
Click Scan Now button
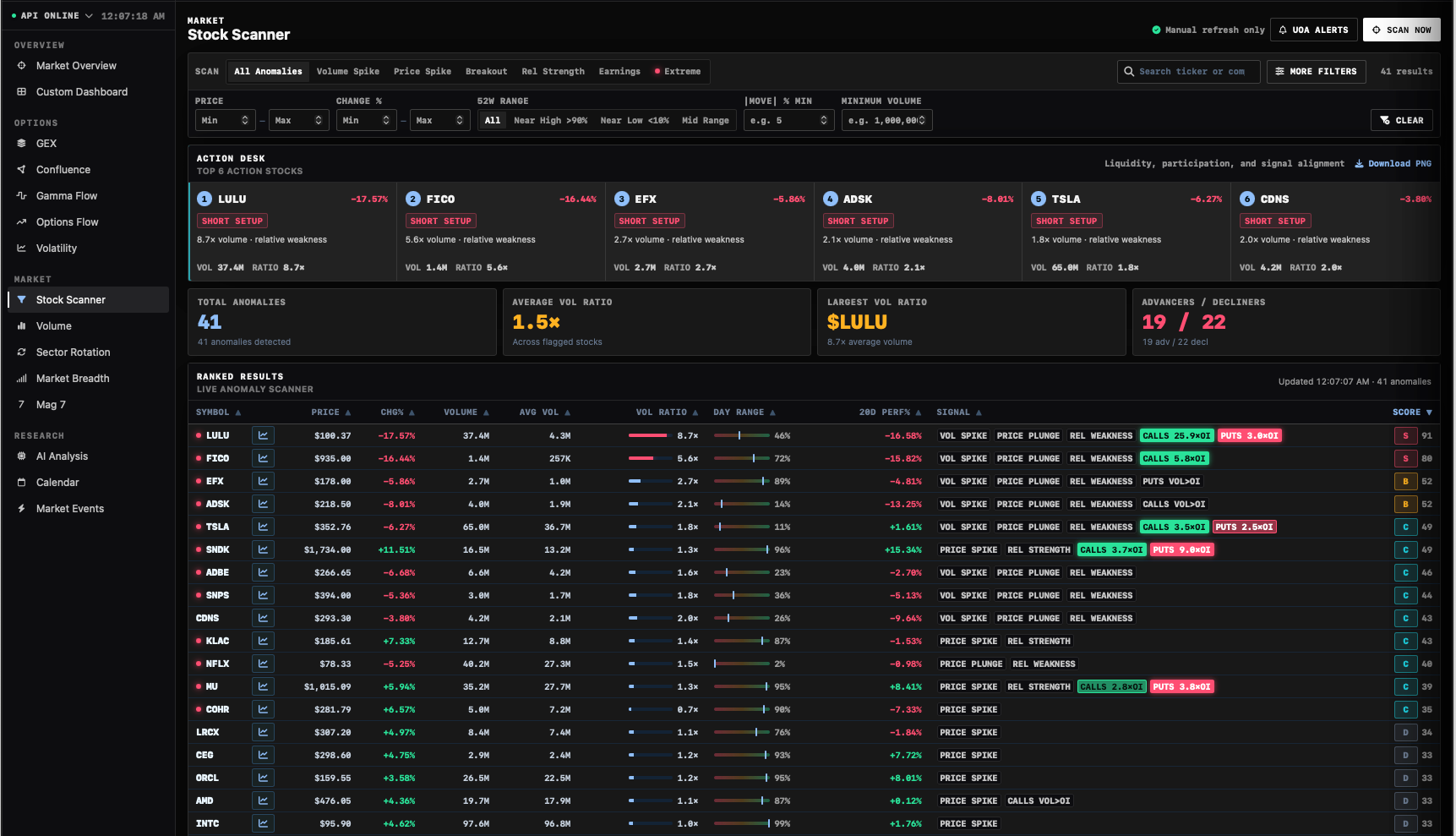pyautogui.click(x=1402, y=30)
